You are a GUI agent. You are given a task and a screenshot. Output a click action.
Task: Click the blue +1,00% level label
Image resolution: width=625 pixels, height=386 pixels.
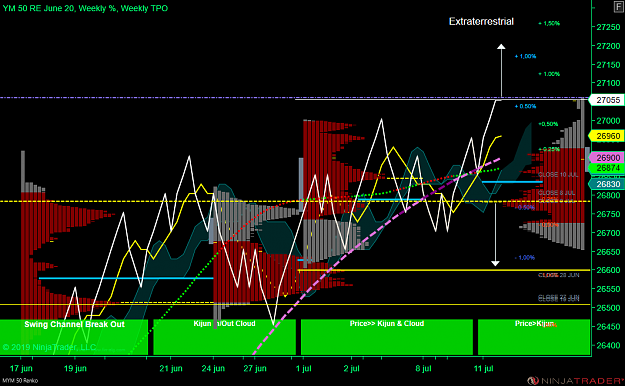[525, 56]
